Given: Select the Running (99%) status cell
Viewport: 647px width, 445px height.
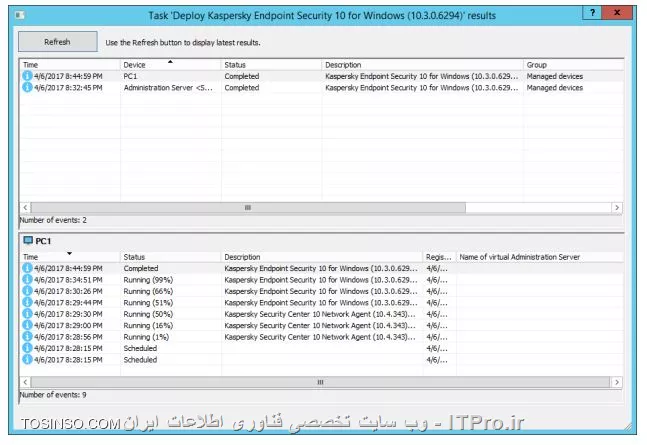Looking at the screenshot, I should coord(148,280).
